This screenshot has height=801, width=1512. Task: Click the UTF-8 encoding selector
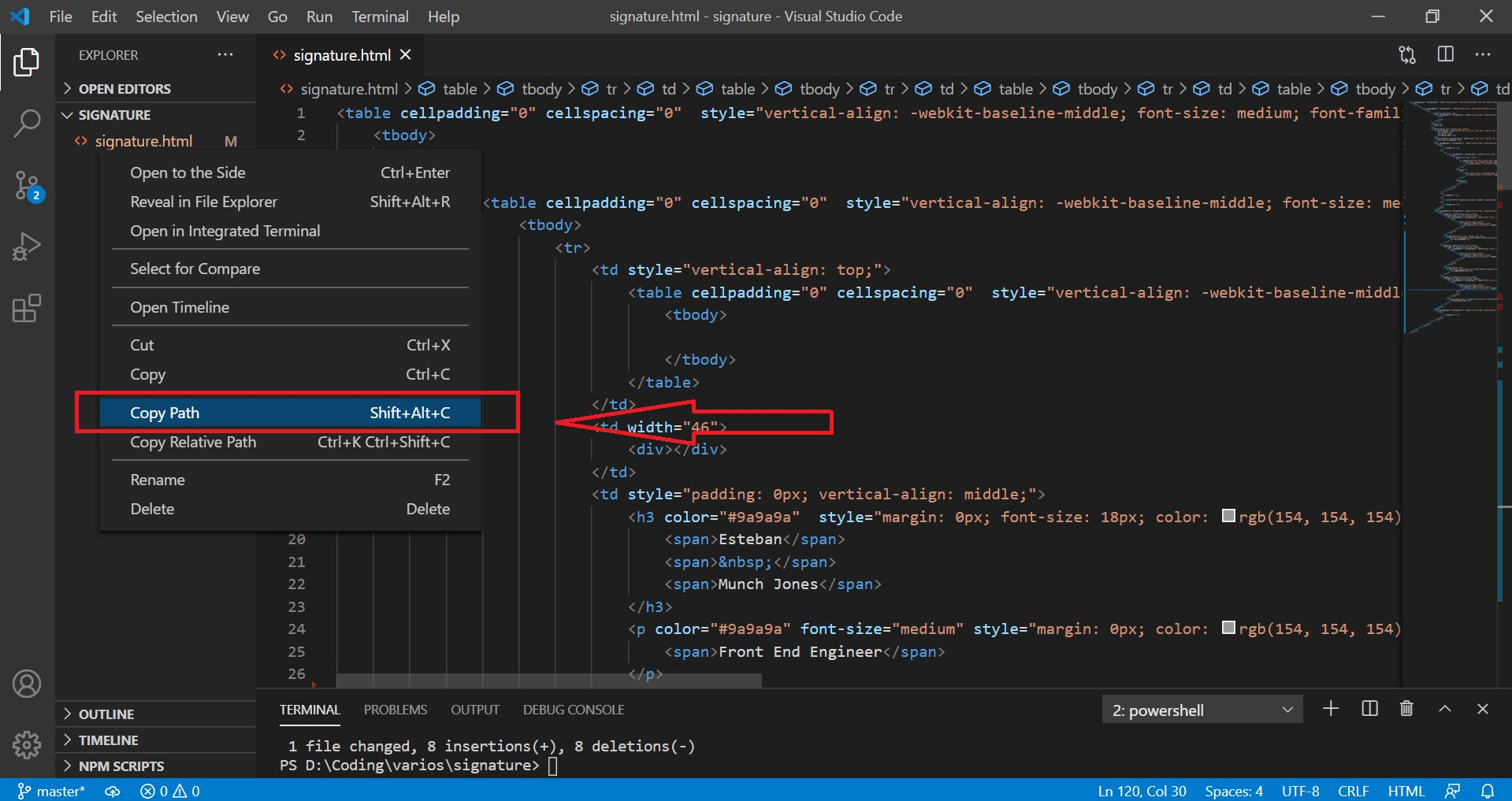(x=1299, y=791)
